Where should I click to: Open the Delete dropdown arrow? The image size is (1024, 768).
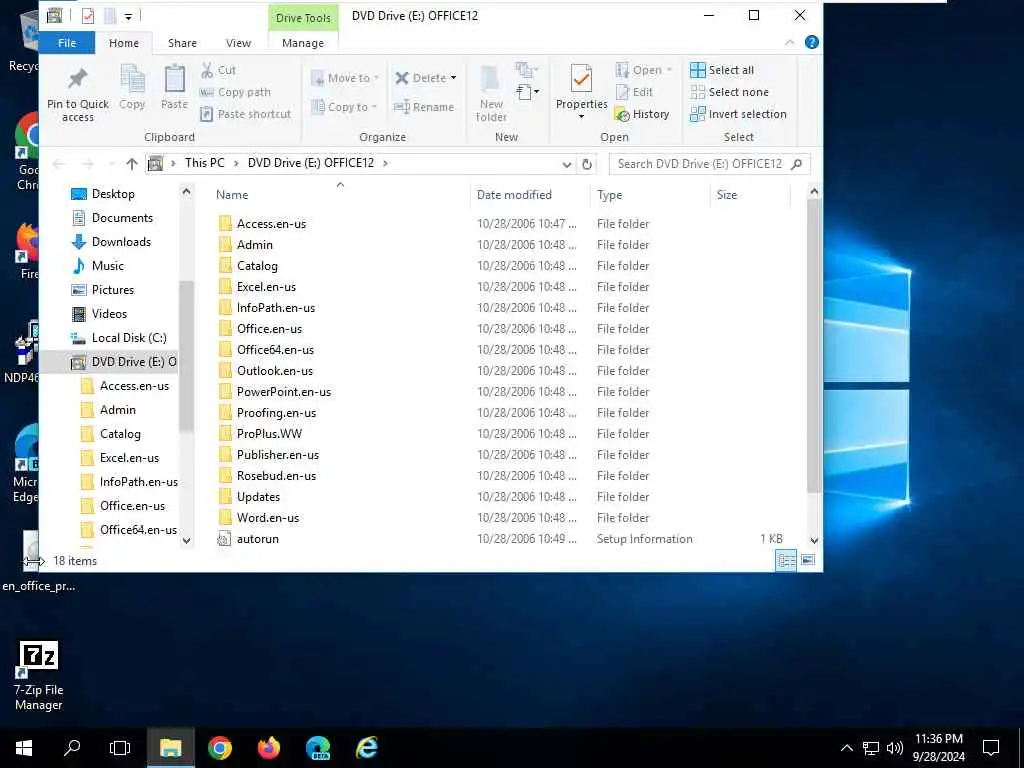tap(453, 78)
